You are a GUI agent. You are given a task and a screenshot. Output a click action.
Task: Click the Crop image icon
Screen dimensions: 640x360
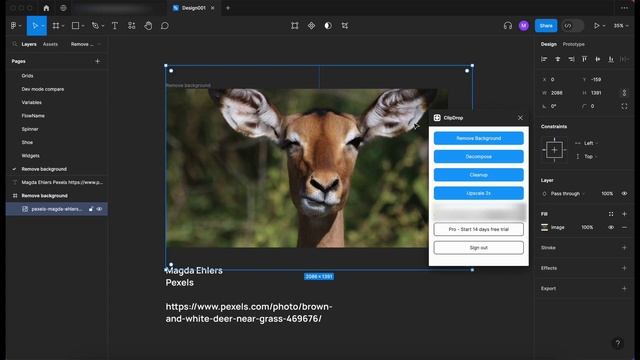tap(344, 26)
